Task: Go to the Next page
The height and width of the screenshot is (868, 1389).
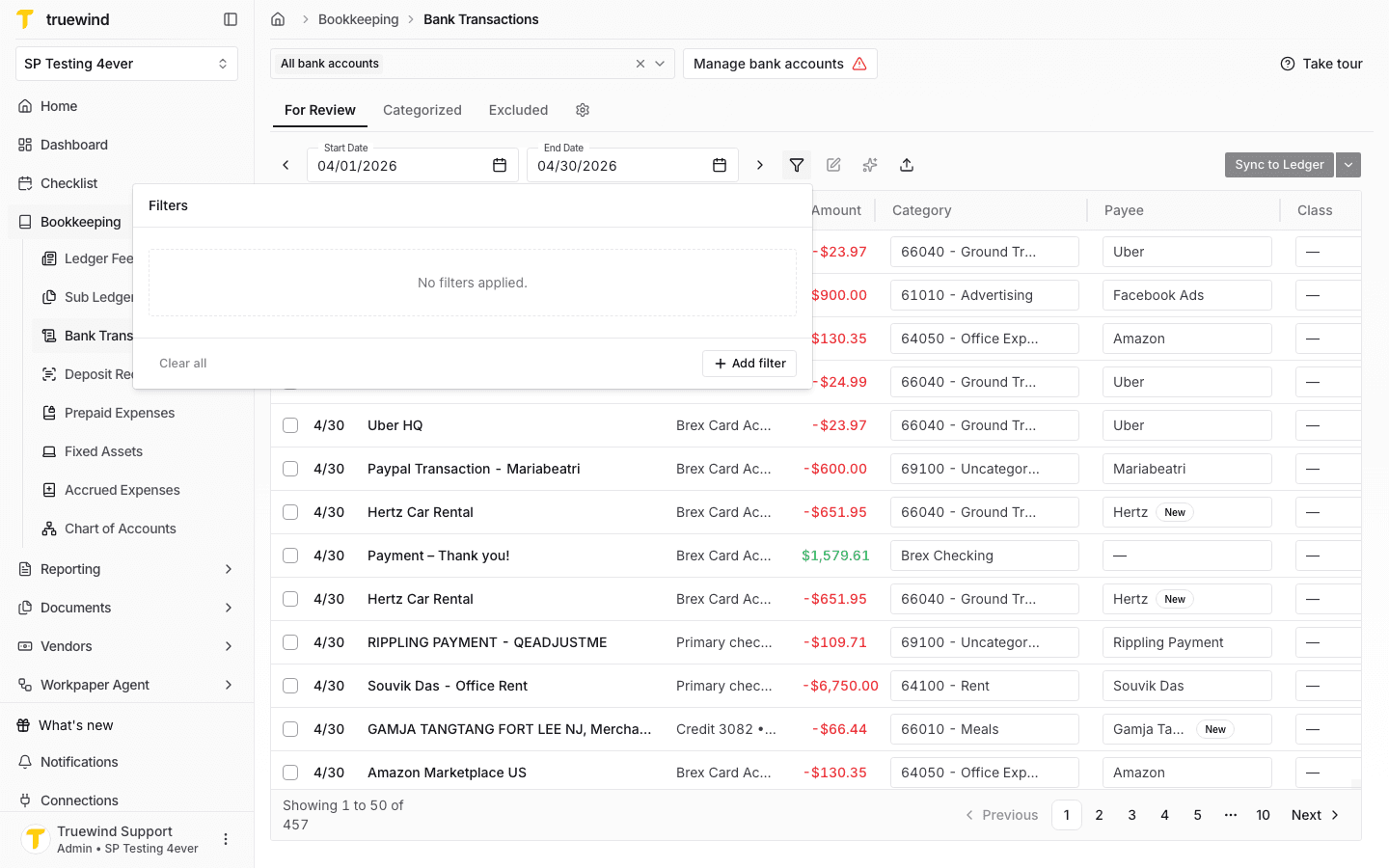Action: tap(1316, 815)
